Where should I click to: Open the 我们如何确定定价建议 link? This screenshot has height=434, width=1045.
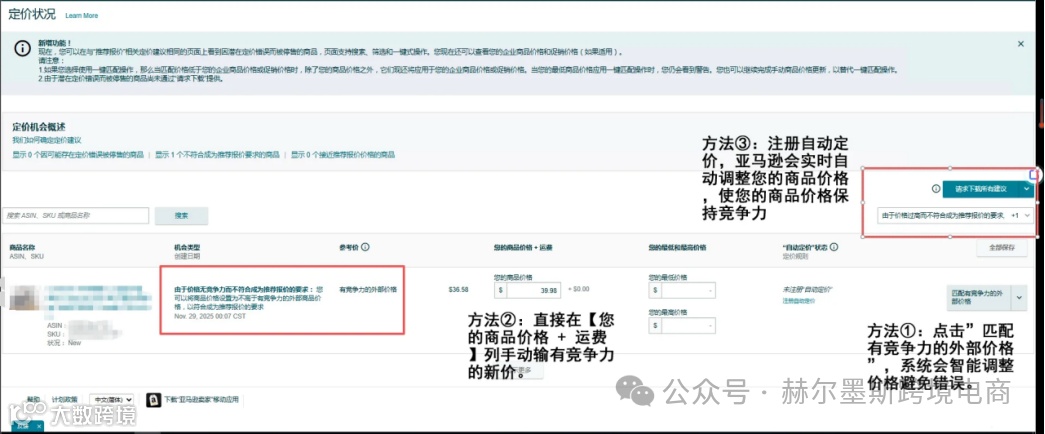(47, 141)
